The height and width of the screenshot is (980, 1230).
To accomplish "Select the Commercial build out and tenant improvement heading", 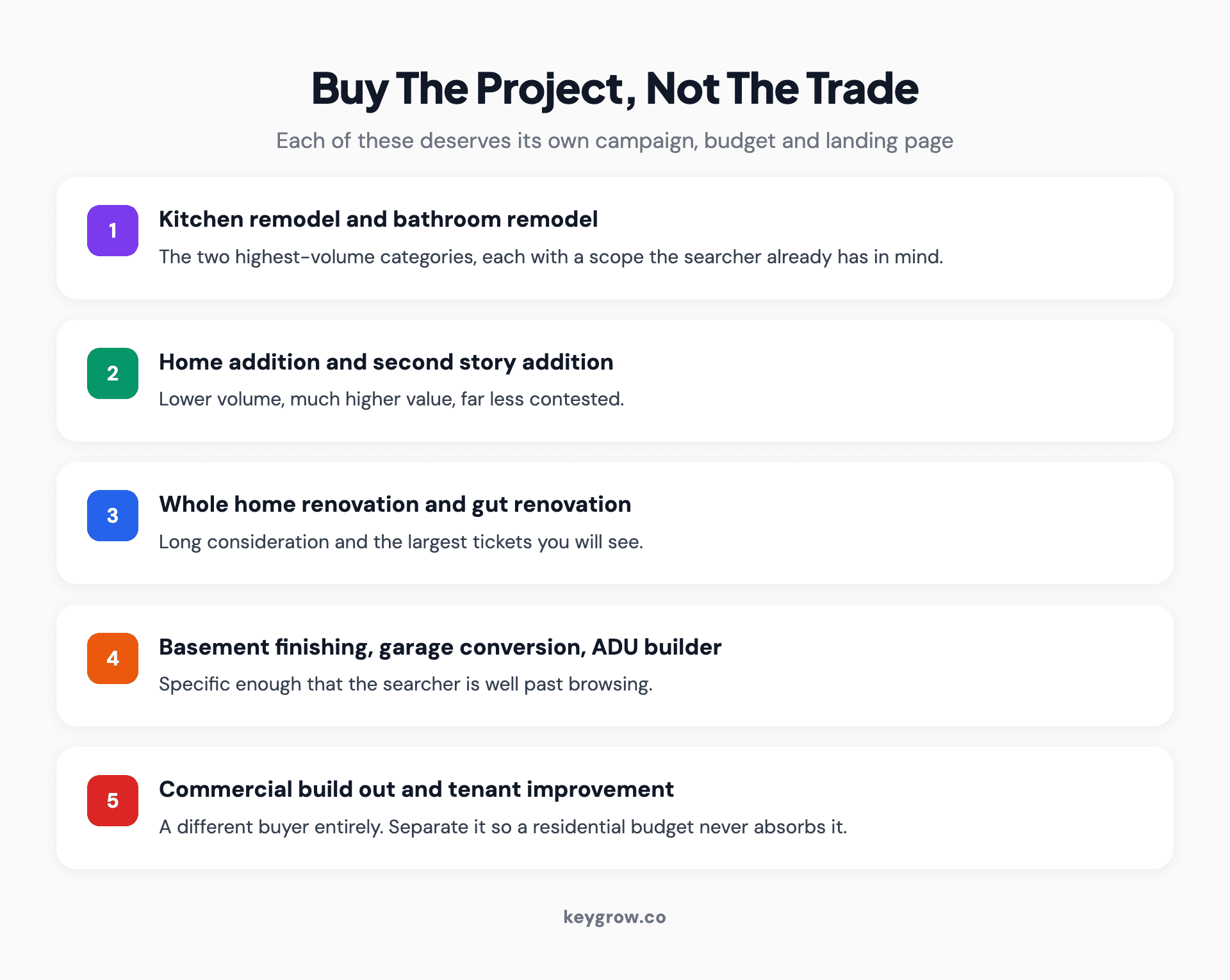I will 416,789.
